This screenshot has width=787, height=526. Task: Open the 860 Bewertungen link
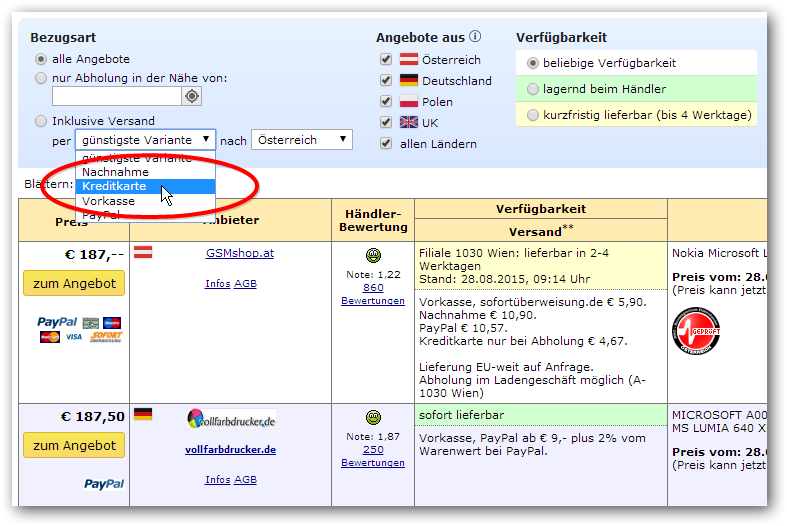point(373,294)
